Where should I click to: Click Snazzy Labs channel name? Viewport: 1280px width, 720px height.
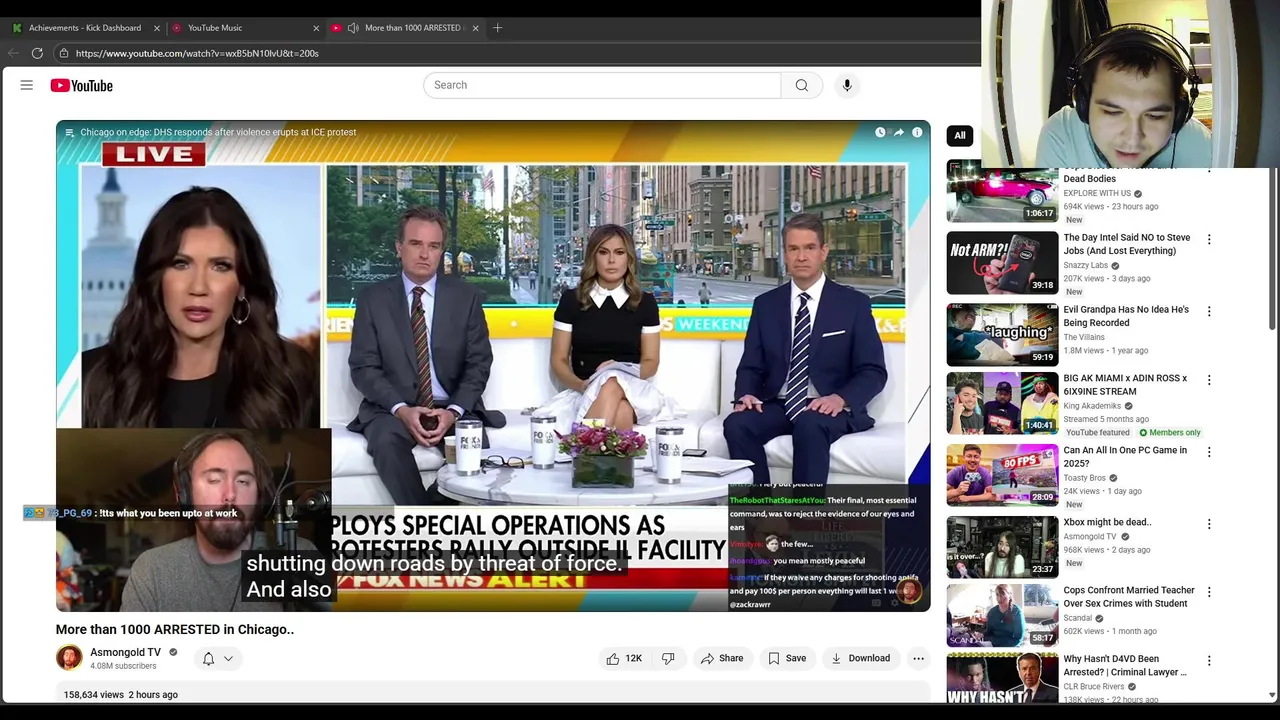pyautogui.click(x=1085, y=265)
